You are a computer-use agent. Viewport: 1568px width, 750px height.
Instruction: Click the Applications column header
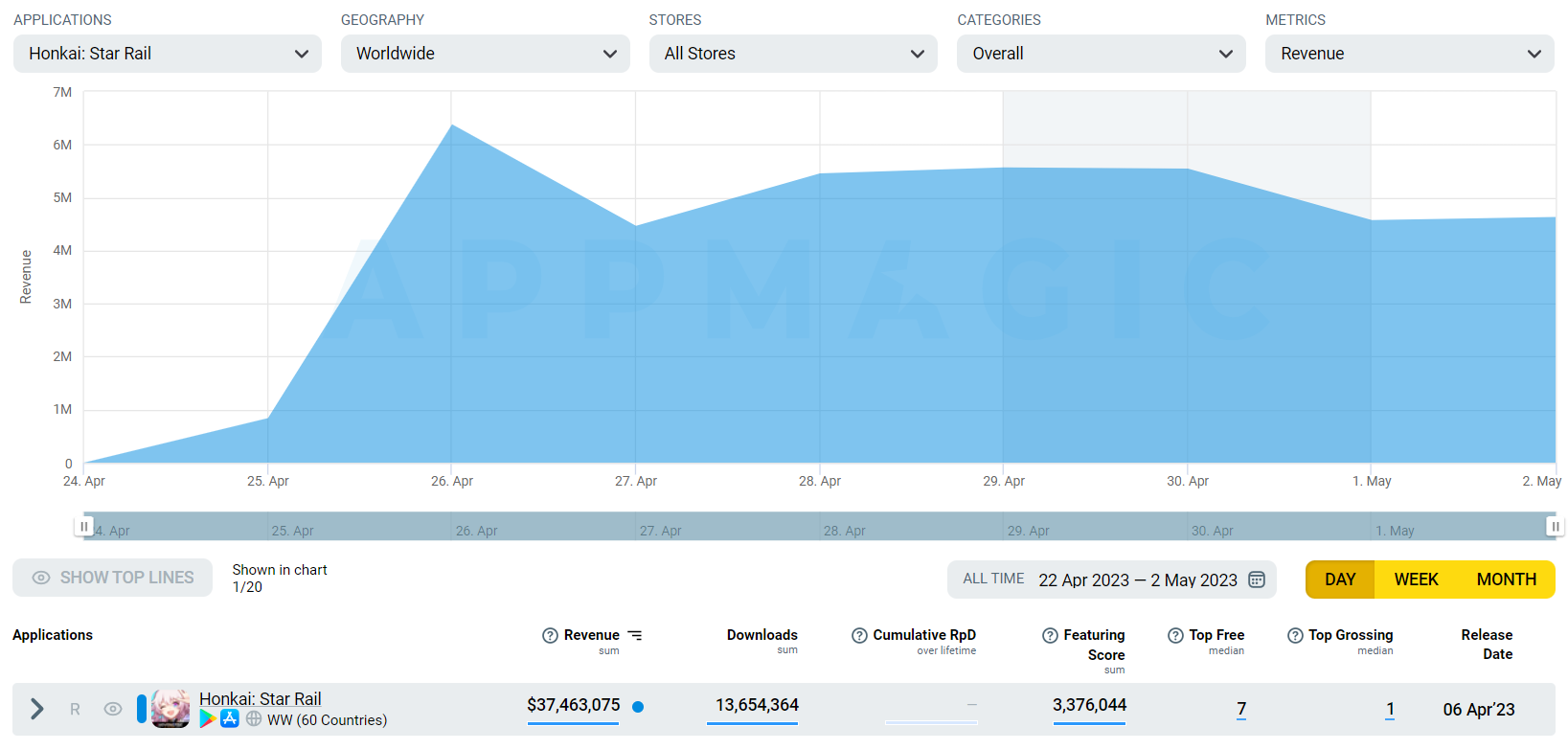[53, 635]
